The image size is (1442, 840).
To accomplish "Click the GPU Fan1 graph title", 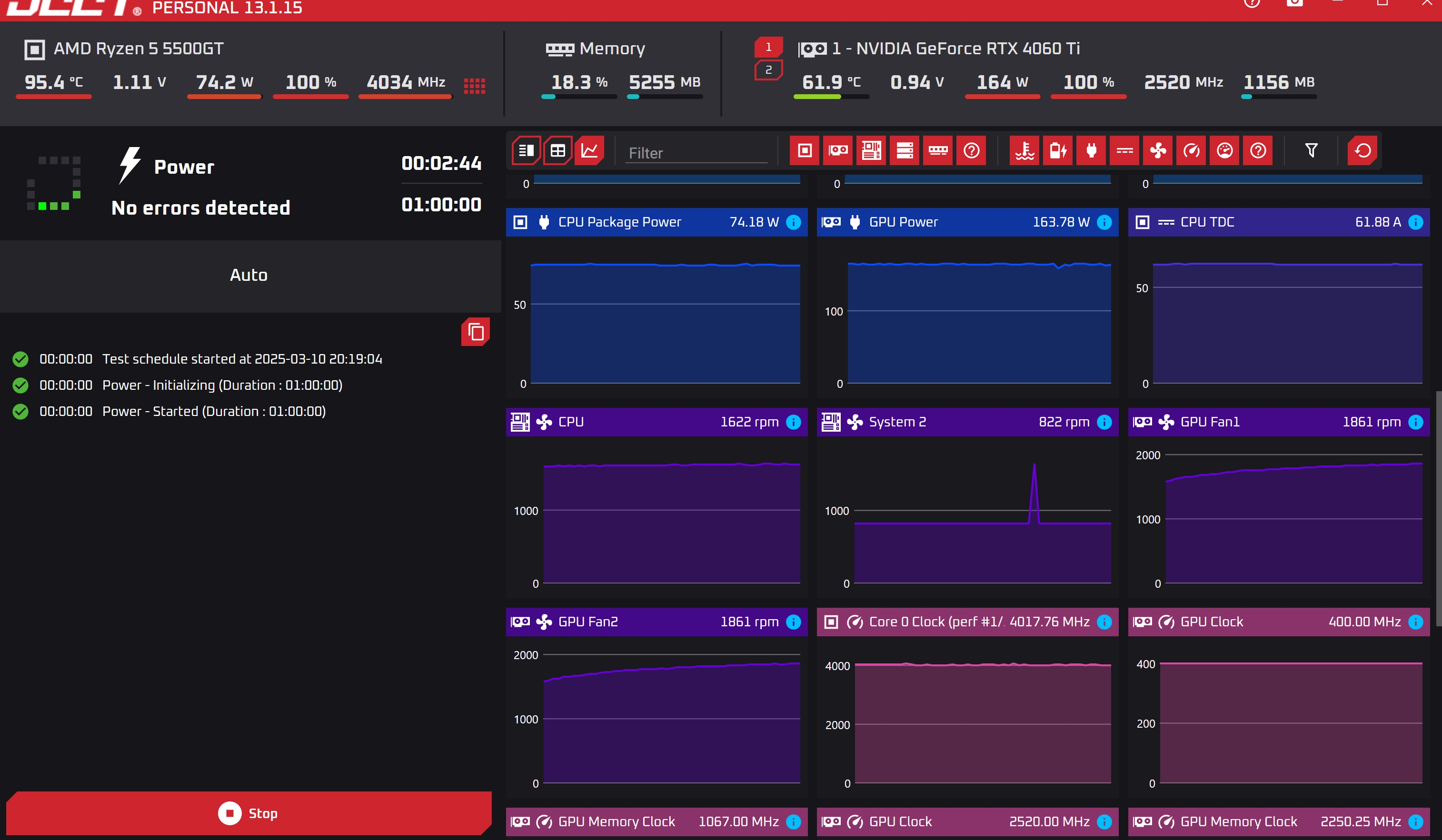I will click(x=1210, y=422).
